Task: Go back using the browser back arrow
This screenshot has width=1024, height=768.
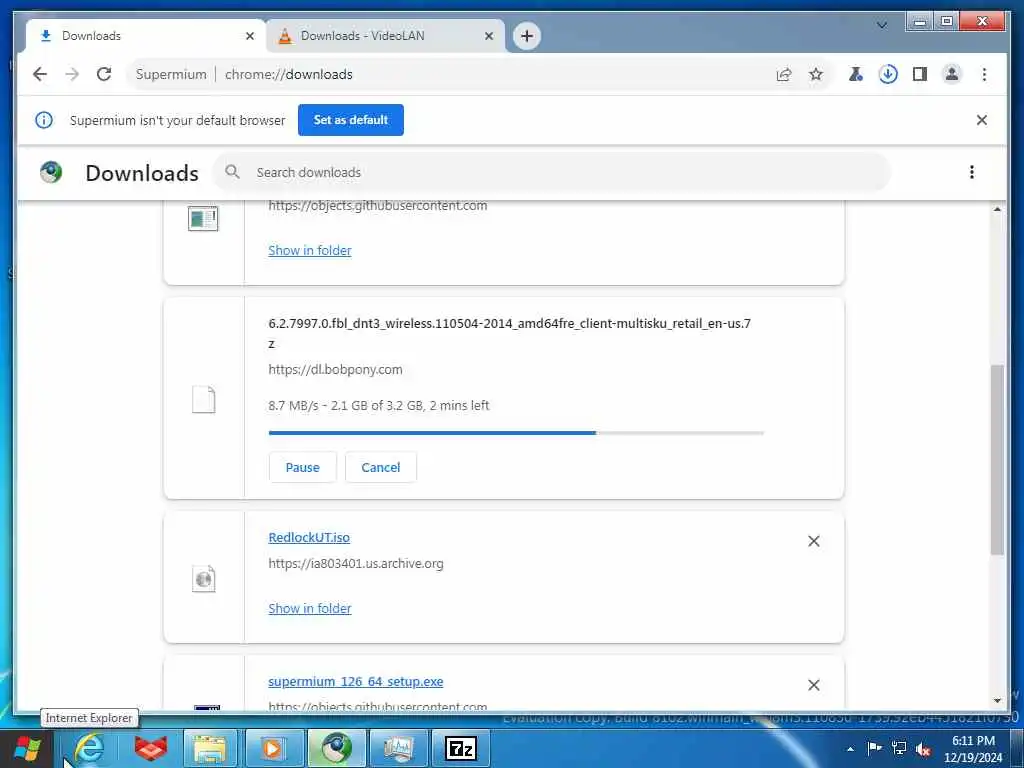Action: click(x=40, y=74)
